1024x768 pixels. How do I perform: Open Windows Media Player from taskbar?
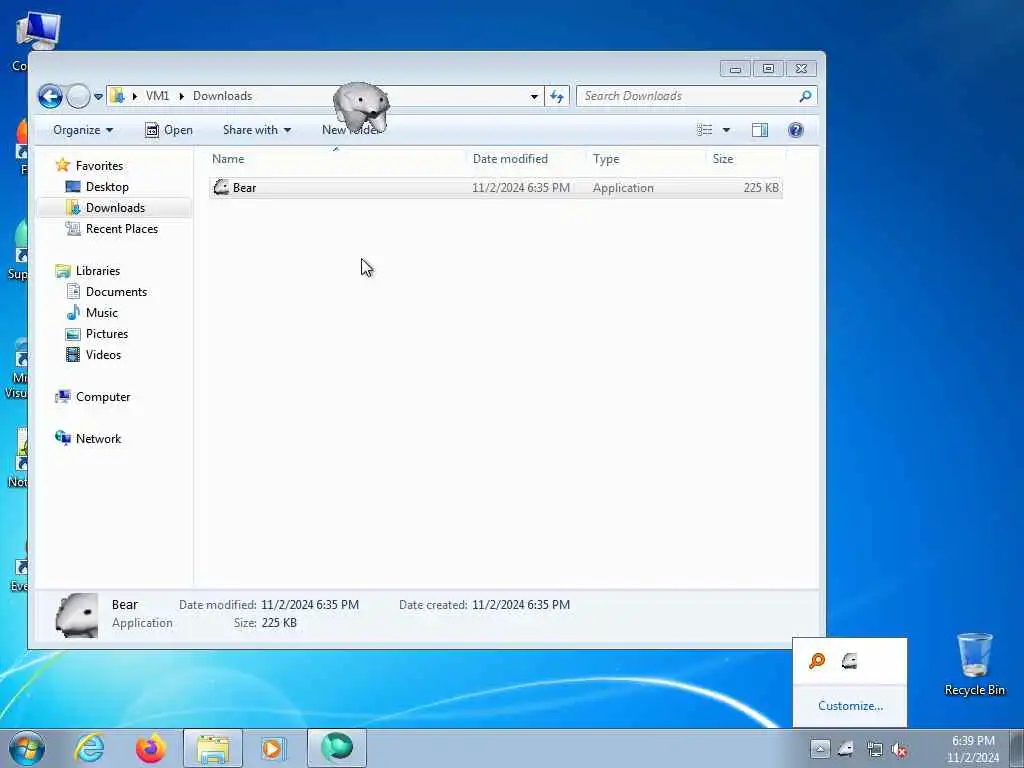[272, 748]
